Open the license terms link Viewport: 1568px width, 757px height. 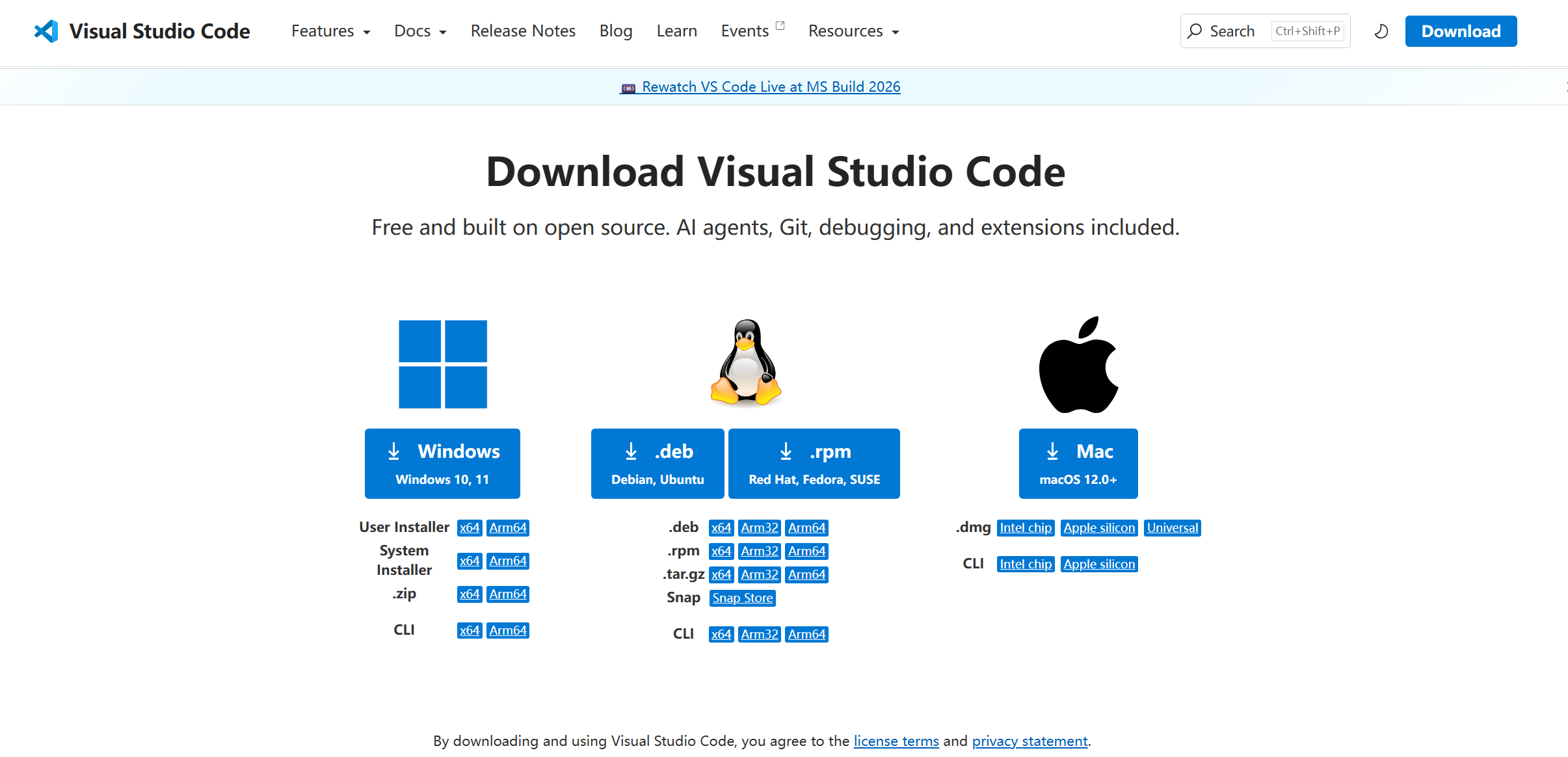coord(896,741)
